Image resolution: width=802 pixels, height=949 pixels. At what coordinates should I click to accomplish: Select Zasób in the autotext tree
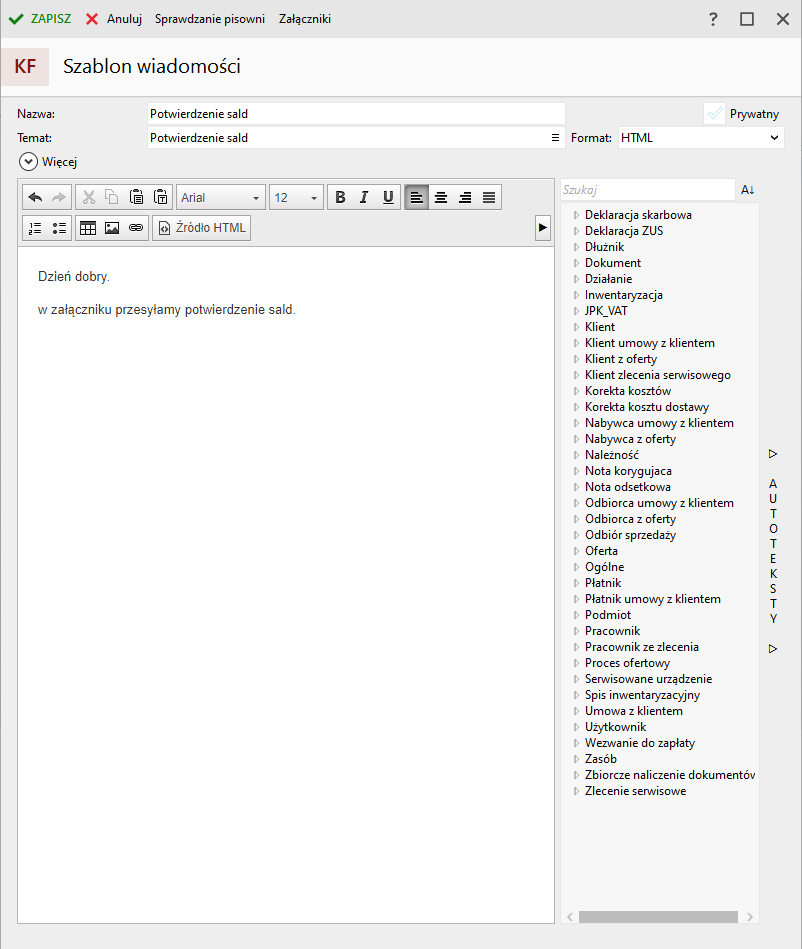click(x=600, y=759)
